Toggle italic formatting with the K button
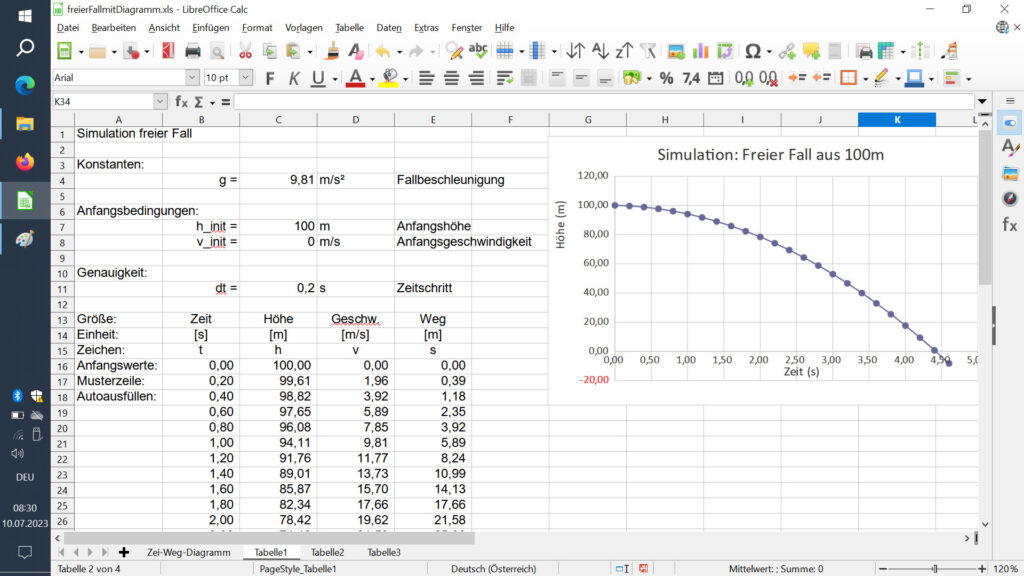 click(294, 78)
